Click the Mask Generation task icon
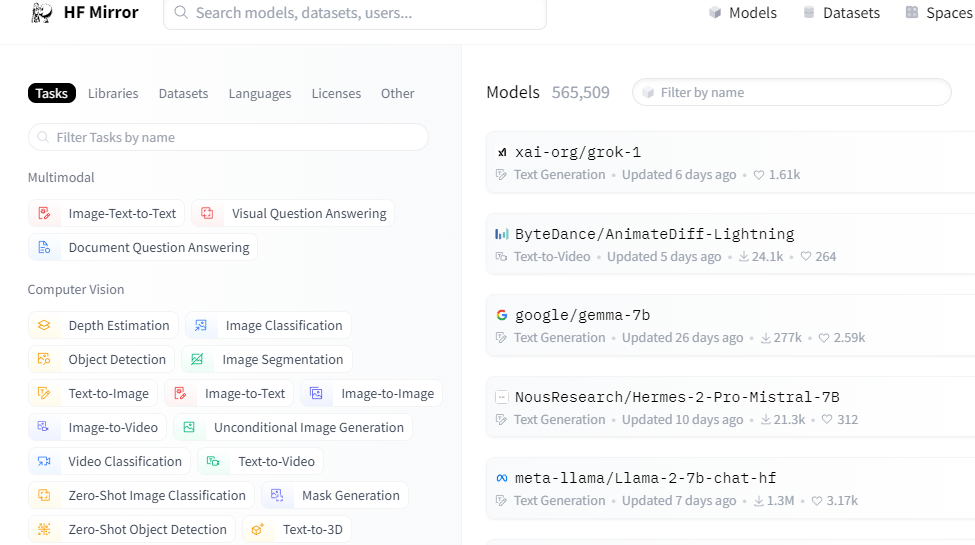 [277, 496]
